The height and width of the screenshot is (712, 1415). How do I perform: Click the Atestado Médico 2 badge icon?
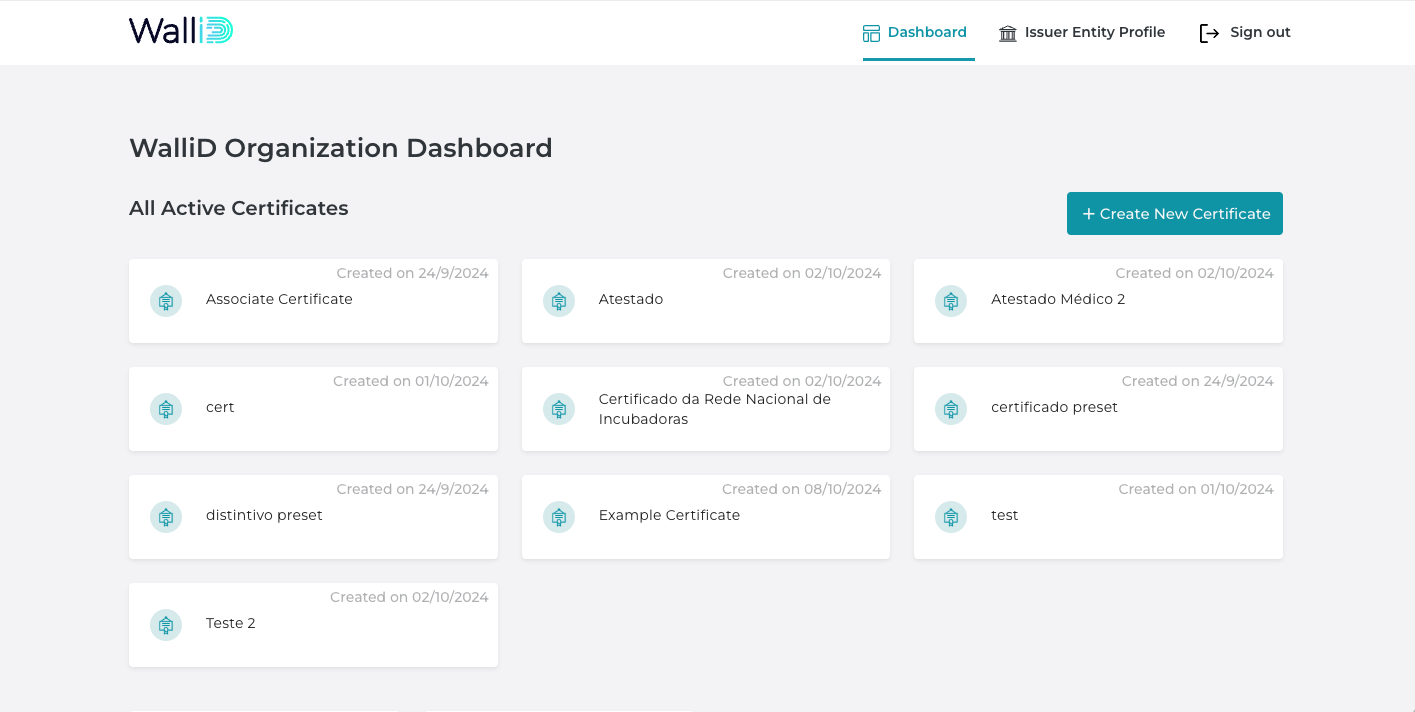coord(951,301)
